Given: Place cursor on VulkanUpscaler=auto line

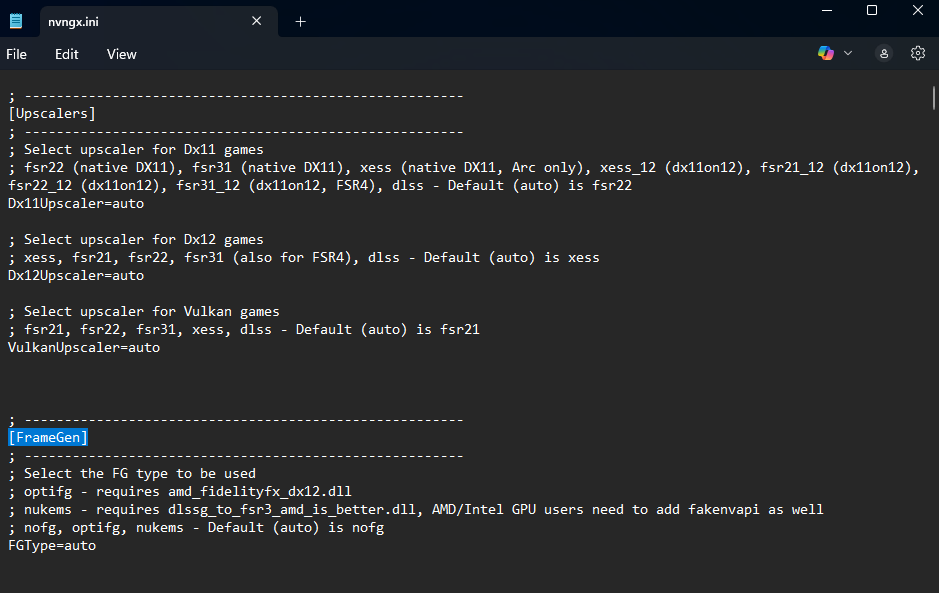Looking at the screenshot, I should click(x=84, y=347).
